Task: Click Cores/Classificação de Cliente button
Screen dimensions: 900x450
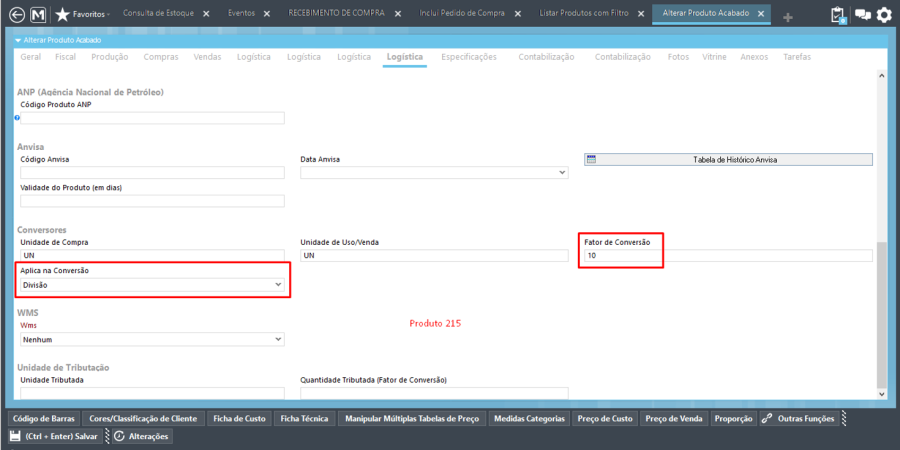Action: coord(143,418)
